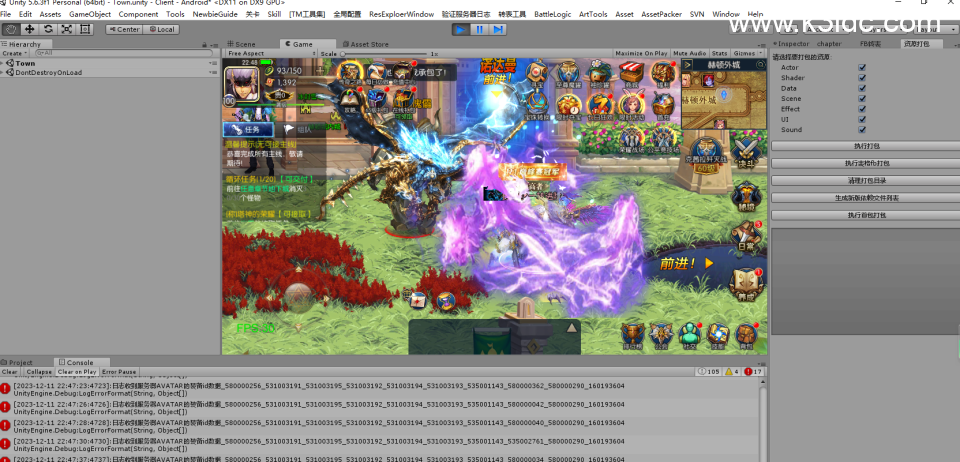Switch to the Asset Store tab
The height and width of the screenshot is (462, 960).
point(366,44)
